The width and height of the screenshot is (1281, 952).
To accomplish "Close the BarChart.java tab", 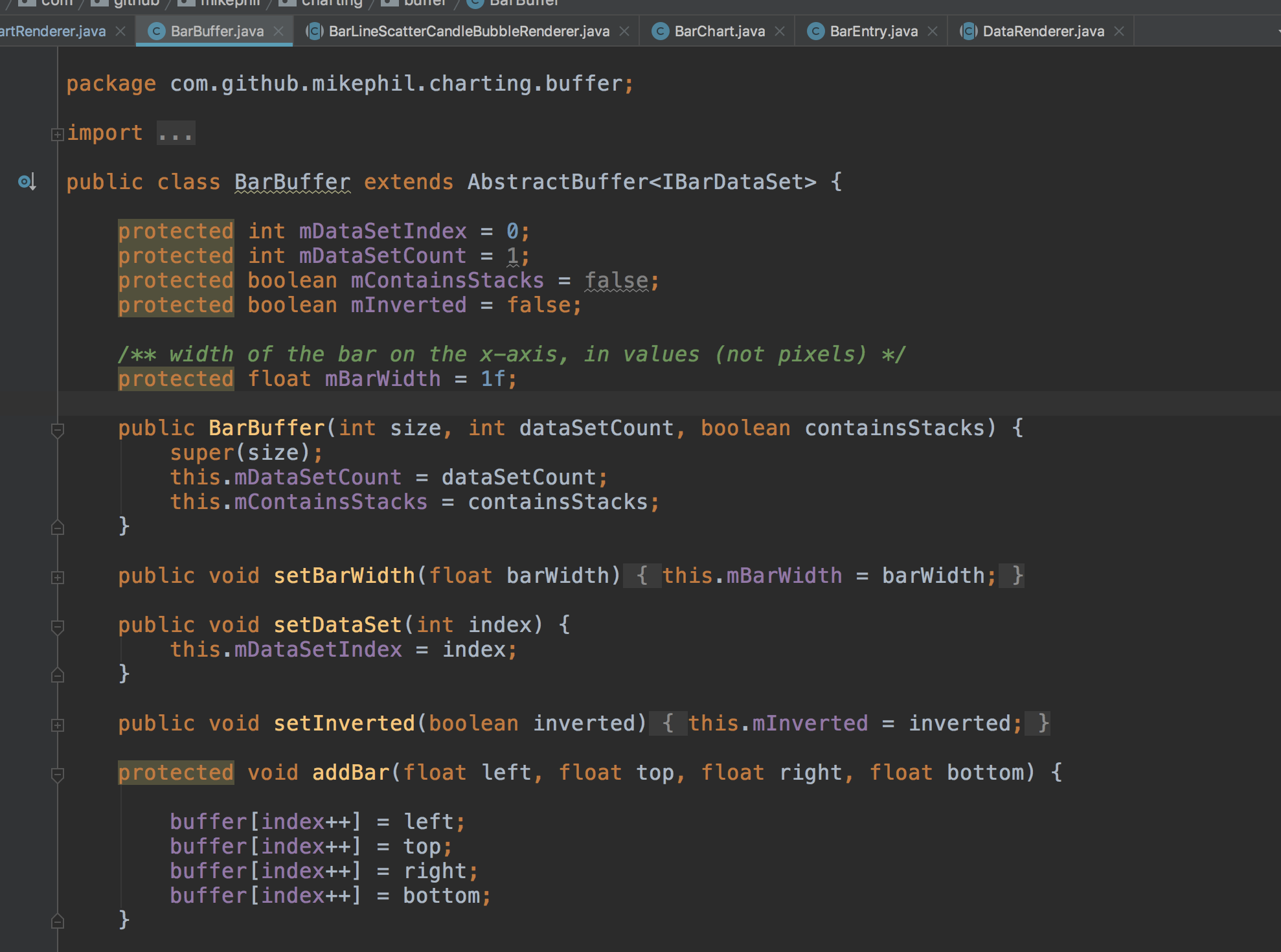I will click(x=780, y=31).
